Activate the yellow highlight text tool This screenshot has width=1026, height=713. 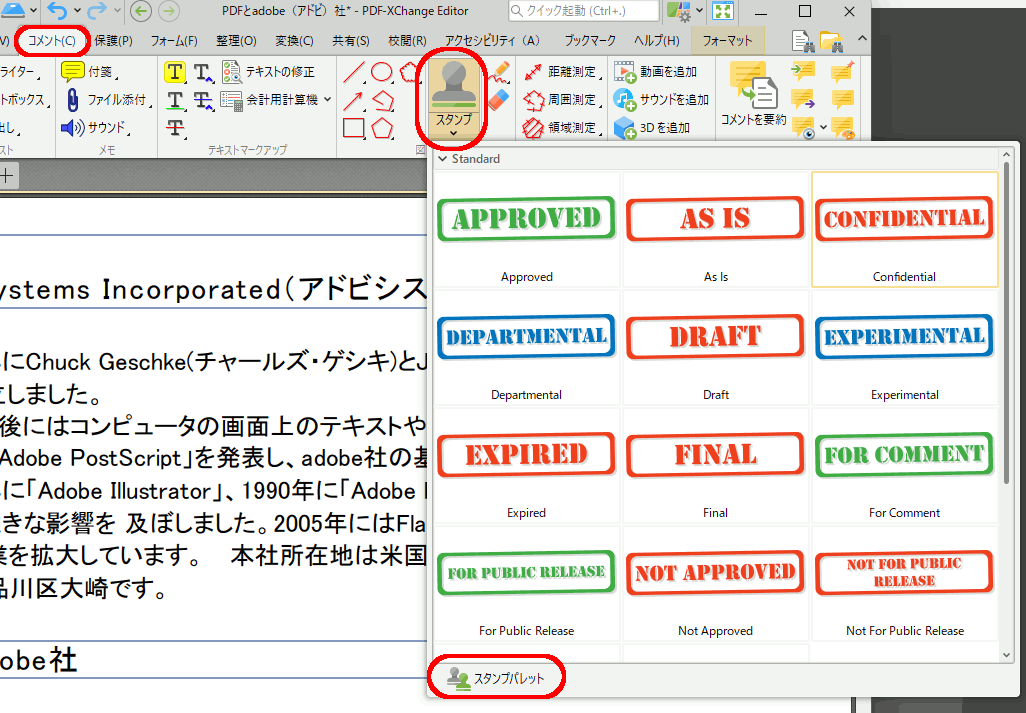pyautogui.click(x=175, y=71)
